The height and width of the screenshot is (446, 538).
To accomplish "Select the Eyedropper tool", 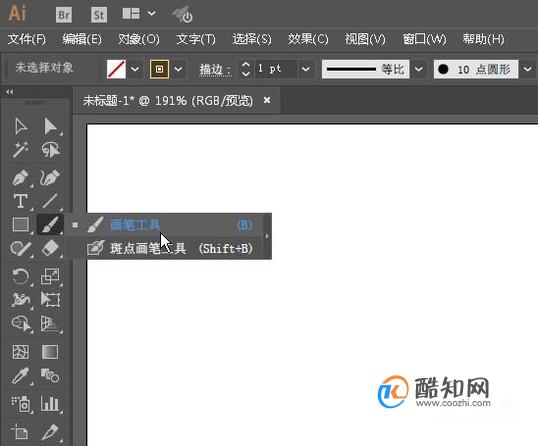I will pos(21,376).
